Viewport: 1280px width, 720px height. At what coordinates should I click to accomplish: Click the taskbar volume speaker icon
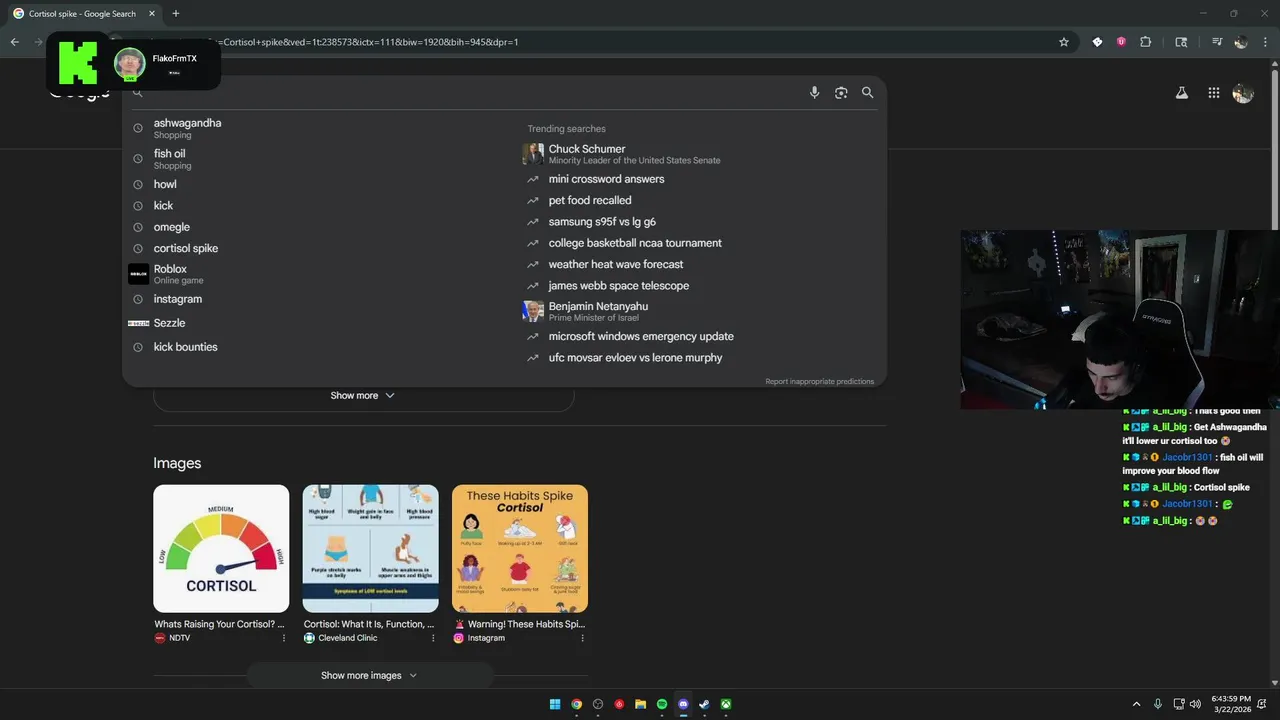click(x=1194, y=704)
